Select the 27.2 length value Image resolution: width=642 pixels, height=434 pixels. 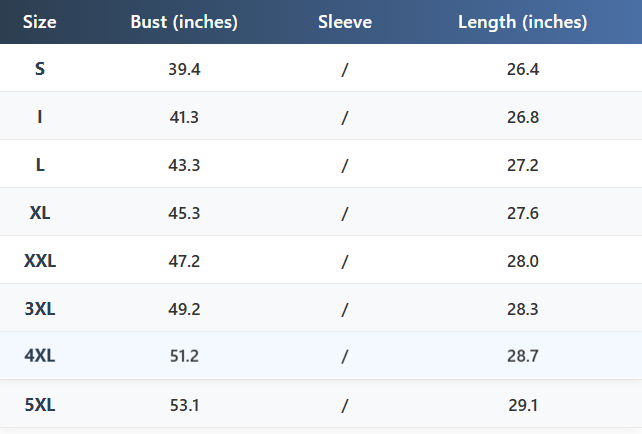[x=522, y=165]
